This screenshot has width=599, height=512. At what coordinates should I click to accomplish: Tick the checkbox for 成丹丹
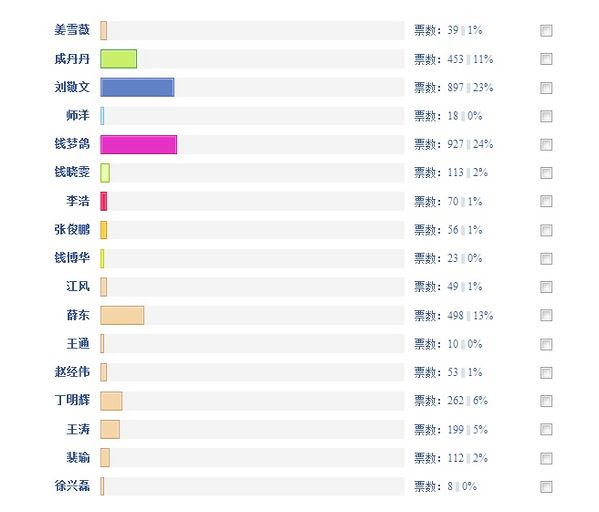click(546, 59)
